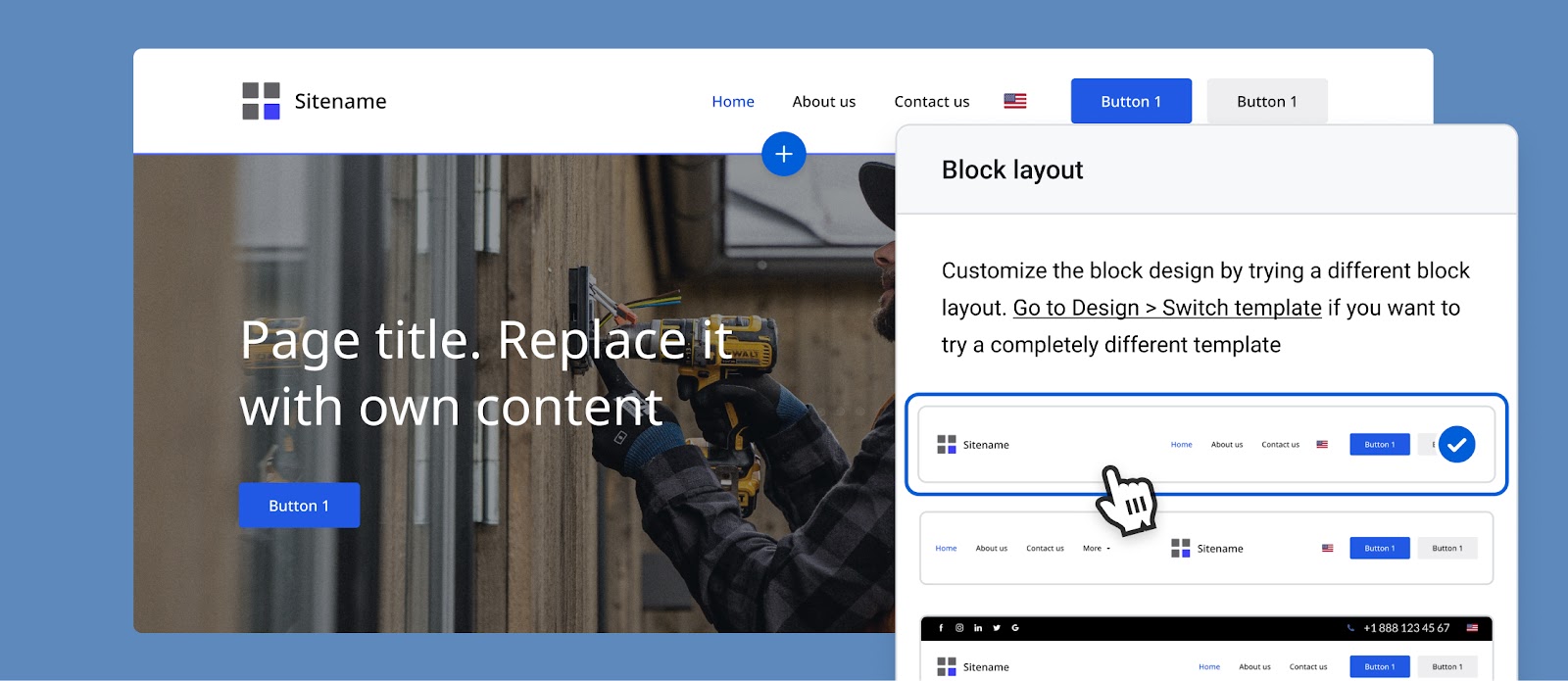The image size is (1568, 681).
Task: Expand the More dropdown in second layout
Action: tap(1097, 549)
